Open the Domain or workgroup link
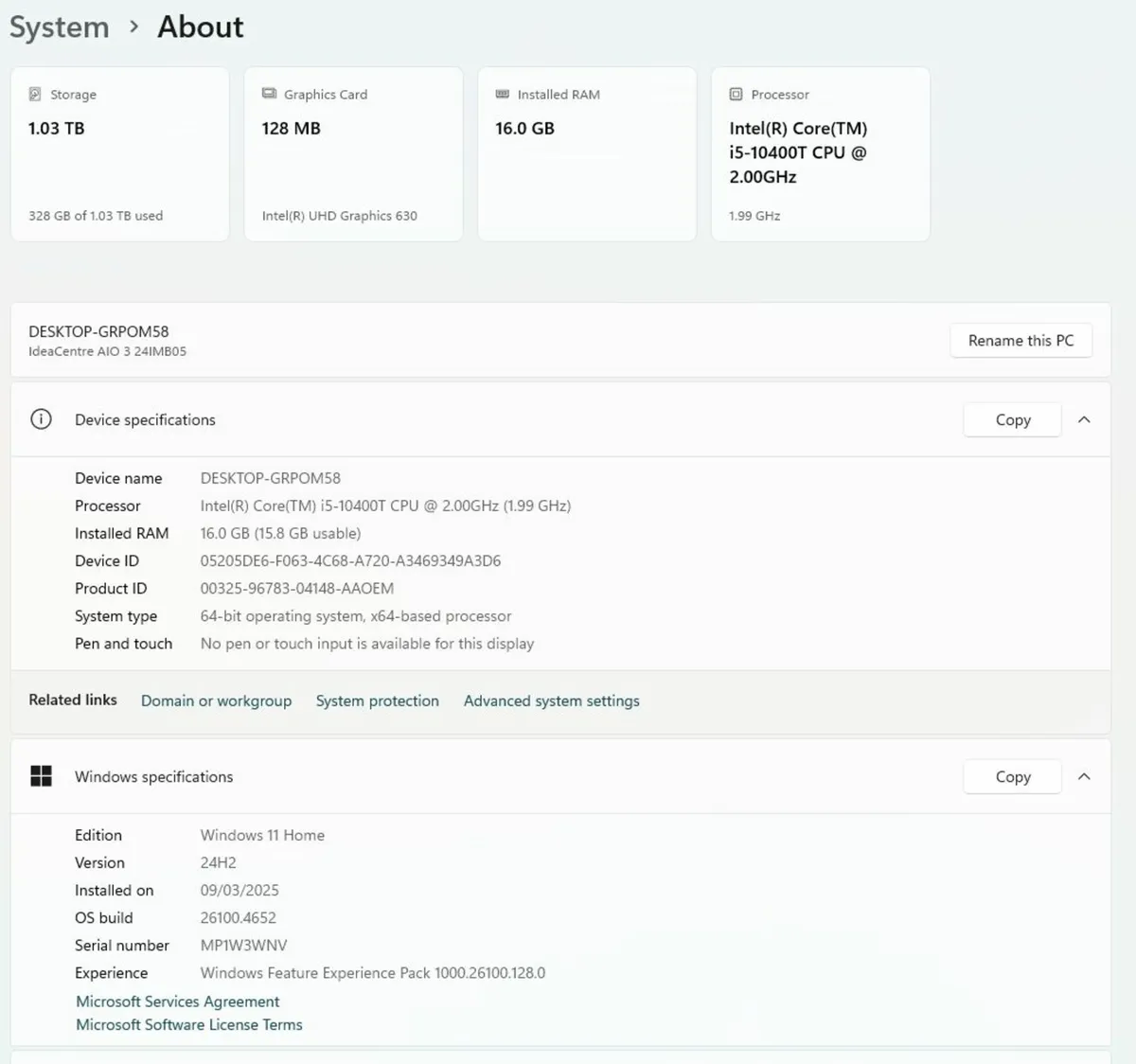1136x1064 pixels. tap(216, 700)
